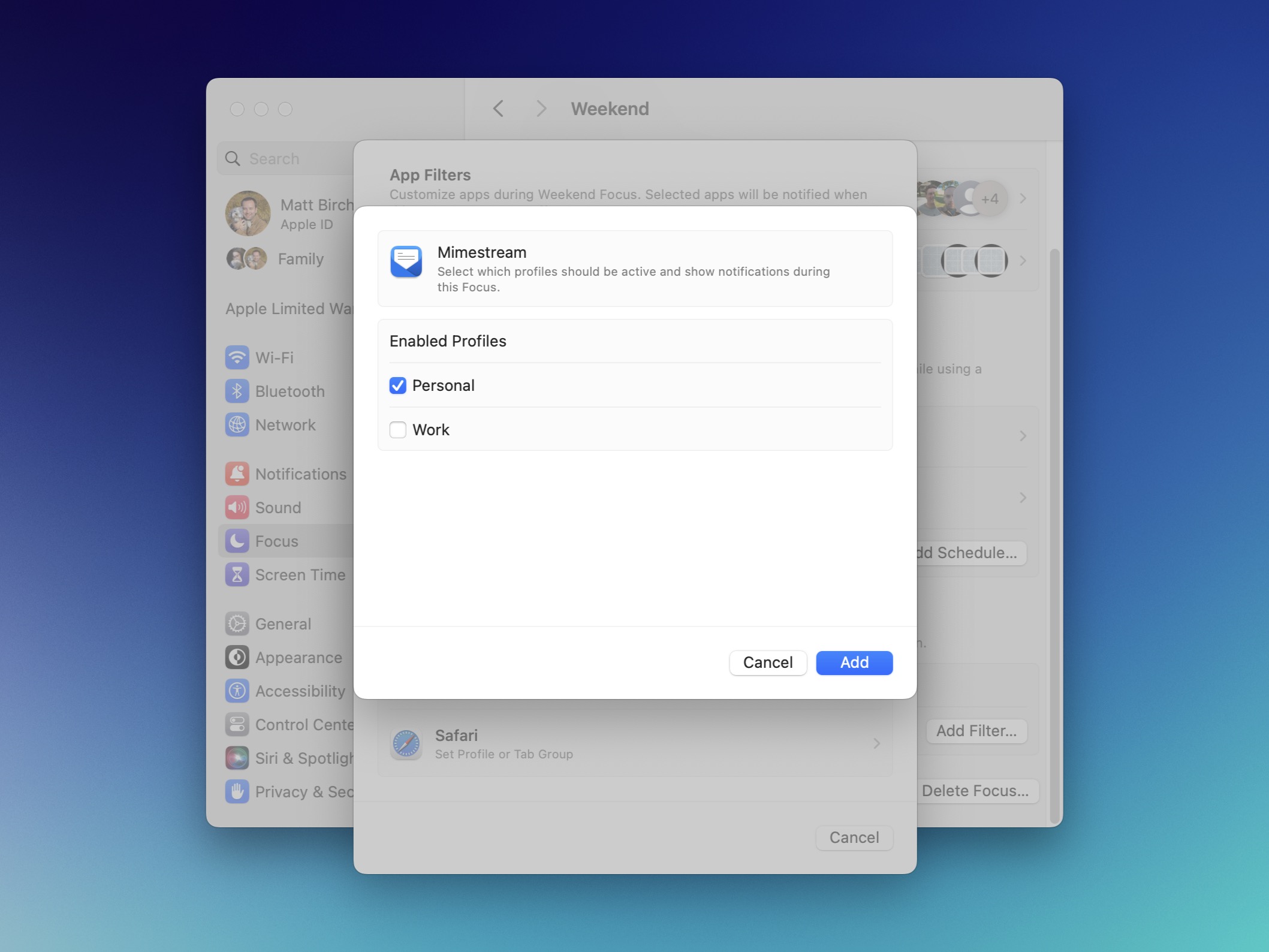1269x952 pixels.
Task: Select the Sound speaker icon
Action: click(237, 507)
